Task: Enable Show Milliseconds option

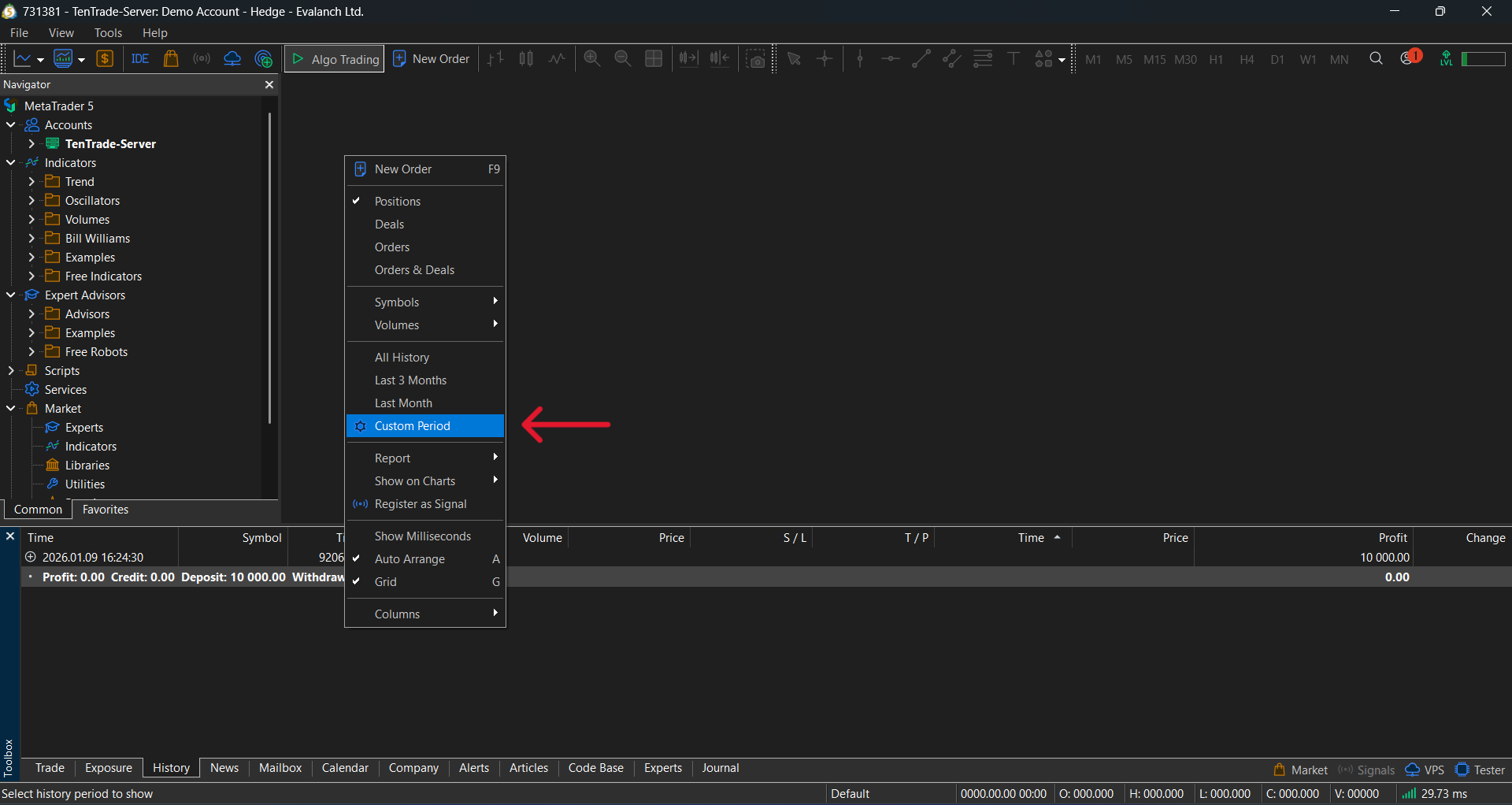Action: (425, 536)
